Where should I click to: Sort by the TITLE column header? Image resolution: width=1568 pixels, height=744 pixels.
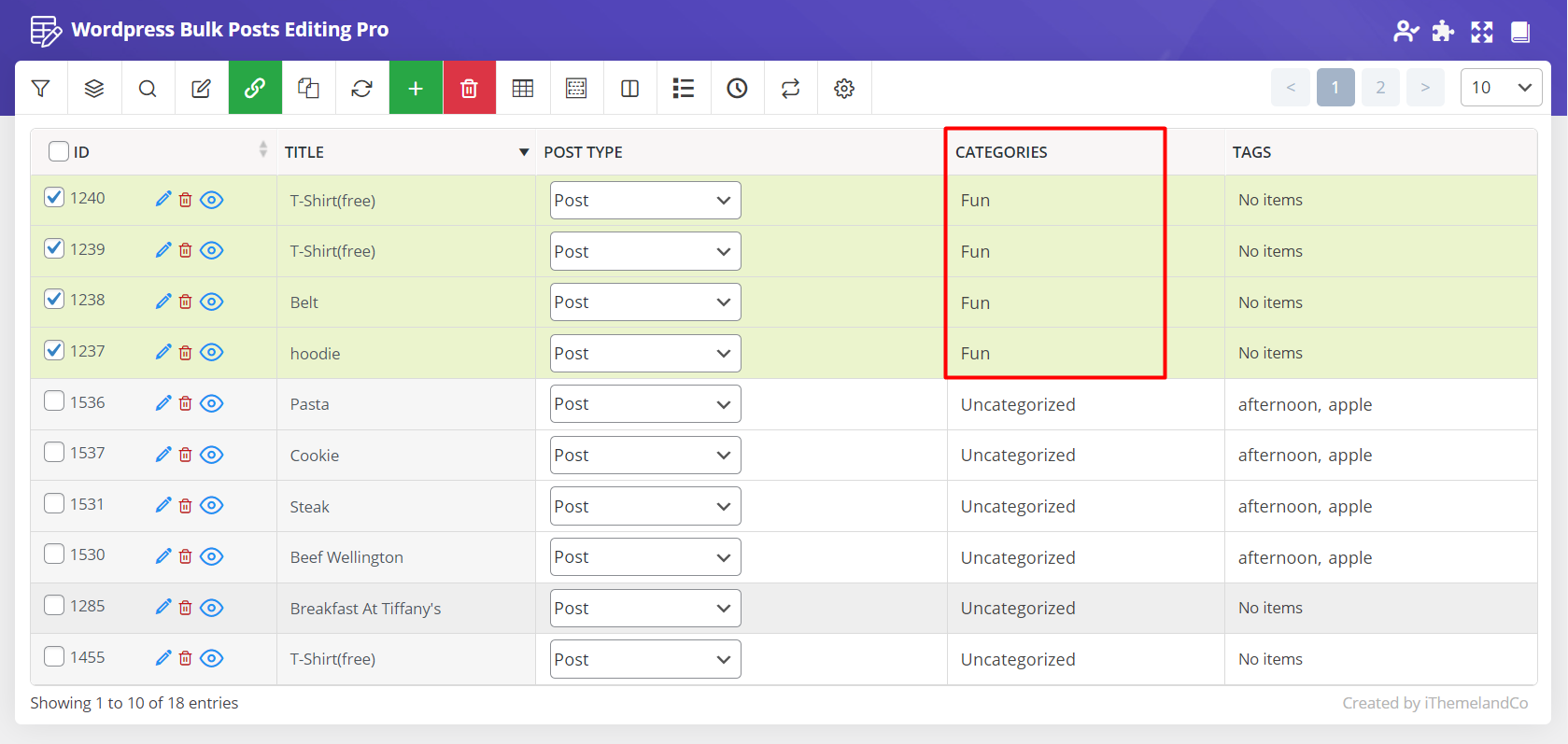click(x=304, y=152)
